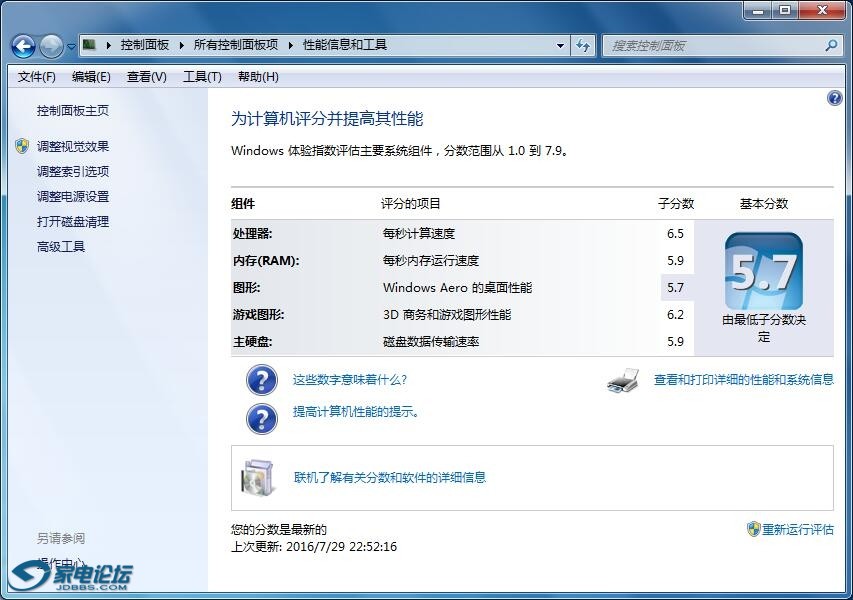
Task: Click the refresh button beside address bar
Action: tap(583, 46)
